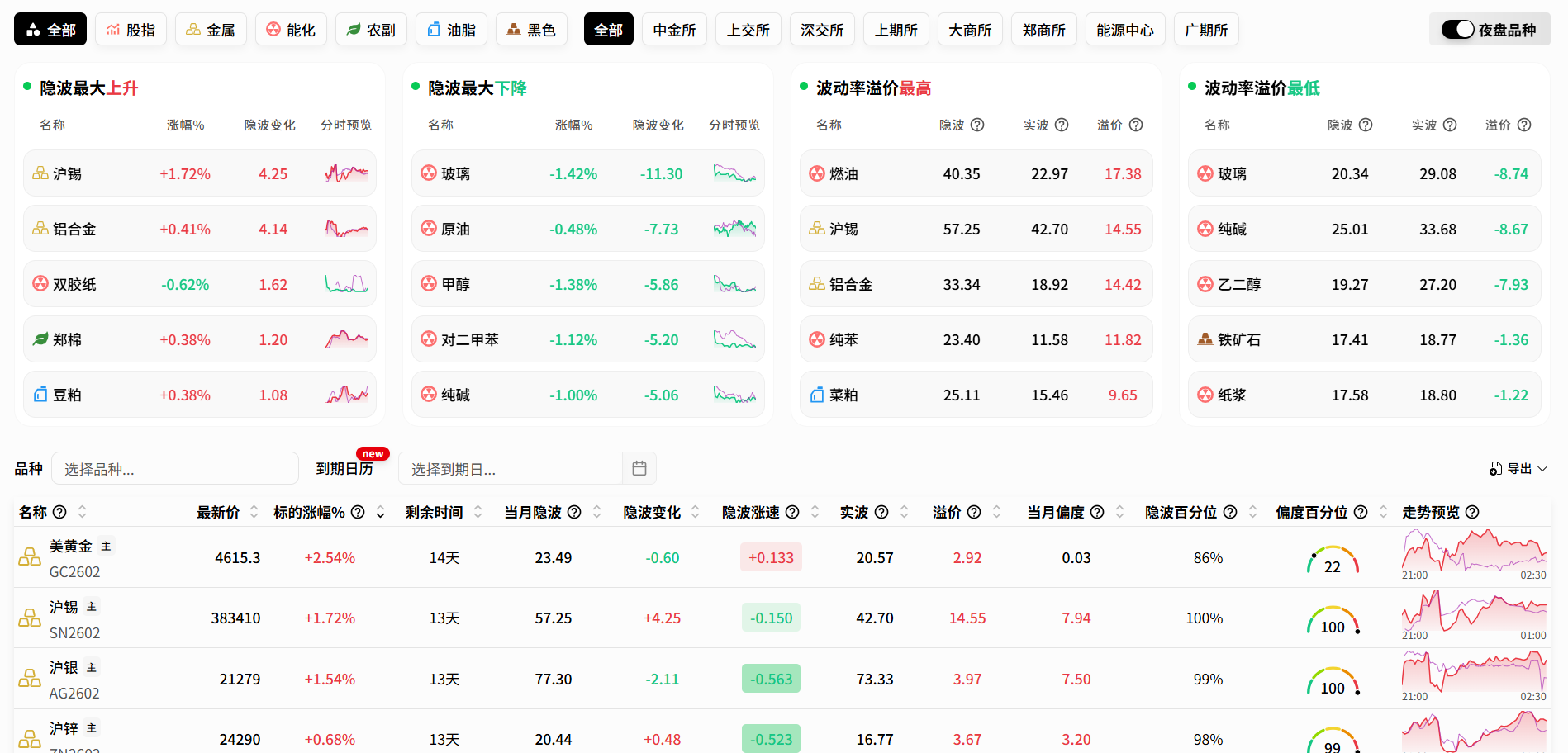Sort table by 标的涨幅% column
The height and width of the screenshot is (753, 1568).
coord(381,512)
